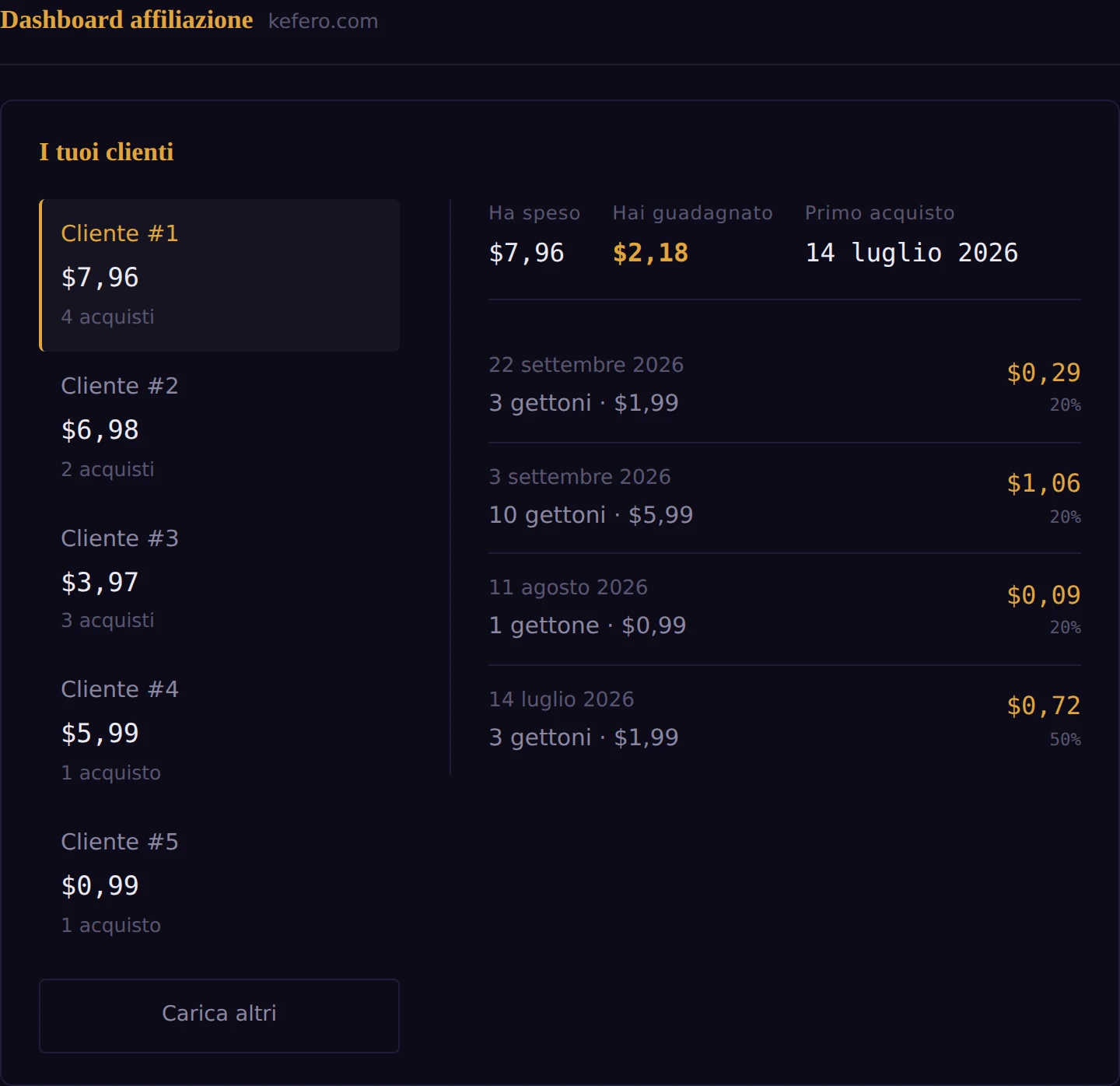The image size is (1120, 1086).
Task: Open the Cliente #2 entry
Action: click(x=219, y=428)
